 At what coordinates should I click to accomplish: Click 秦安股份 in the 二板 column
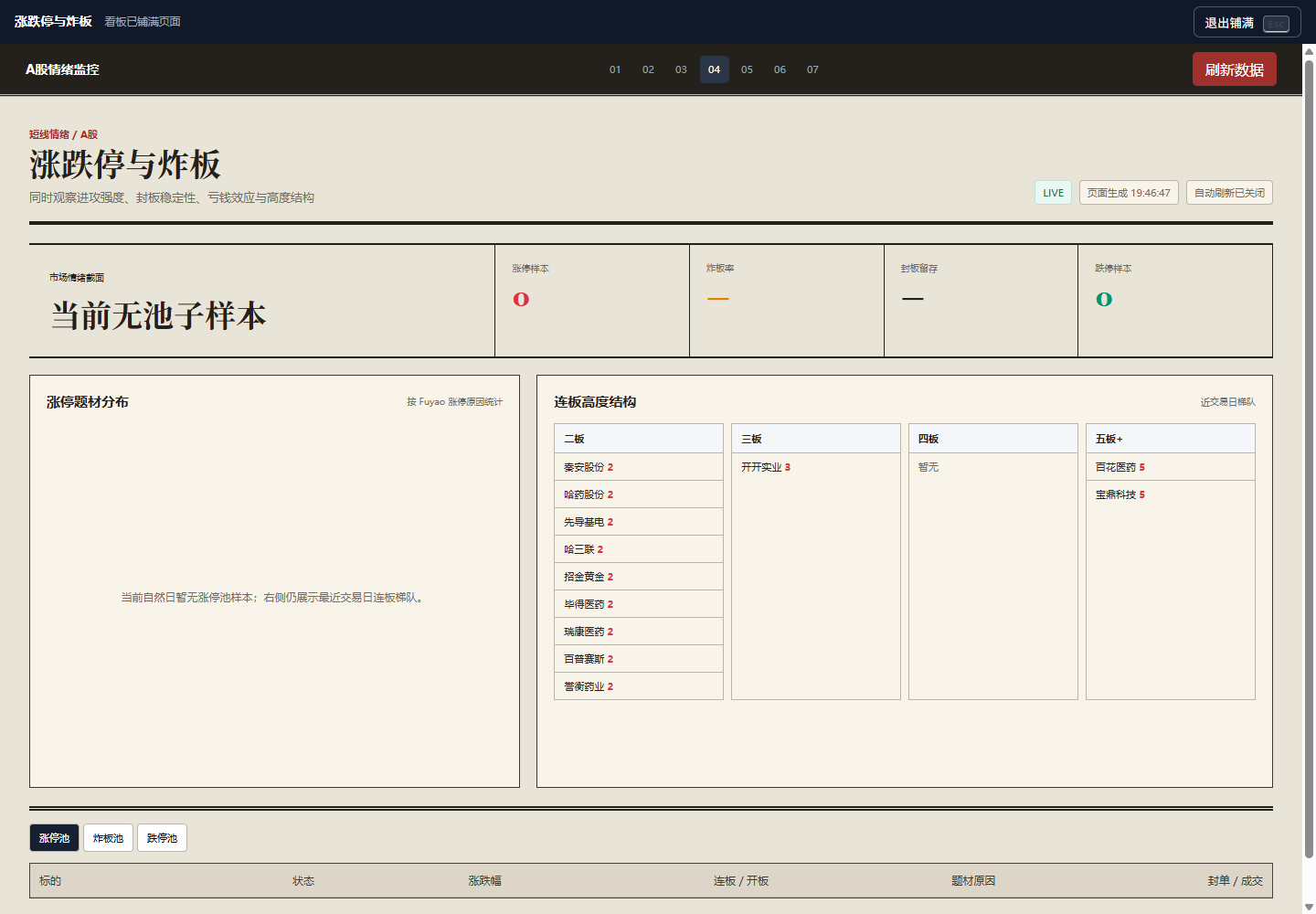(x=639, y=467)
